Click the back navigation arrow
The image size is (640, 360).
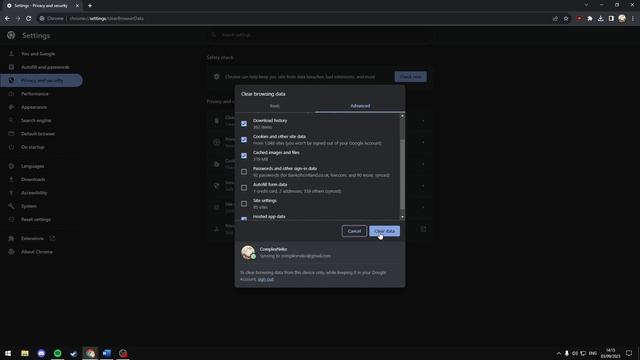click(x=7, y=18)
